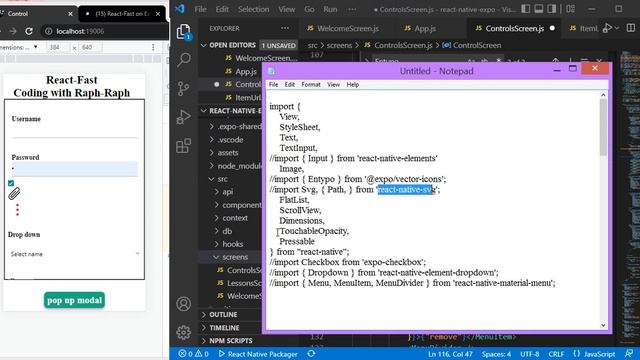Image resolution: width=640 pixels, height=360 pixels.
Task: Expand the .vscode folder
Action: click(230, 140)
